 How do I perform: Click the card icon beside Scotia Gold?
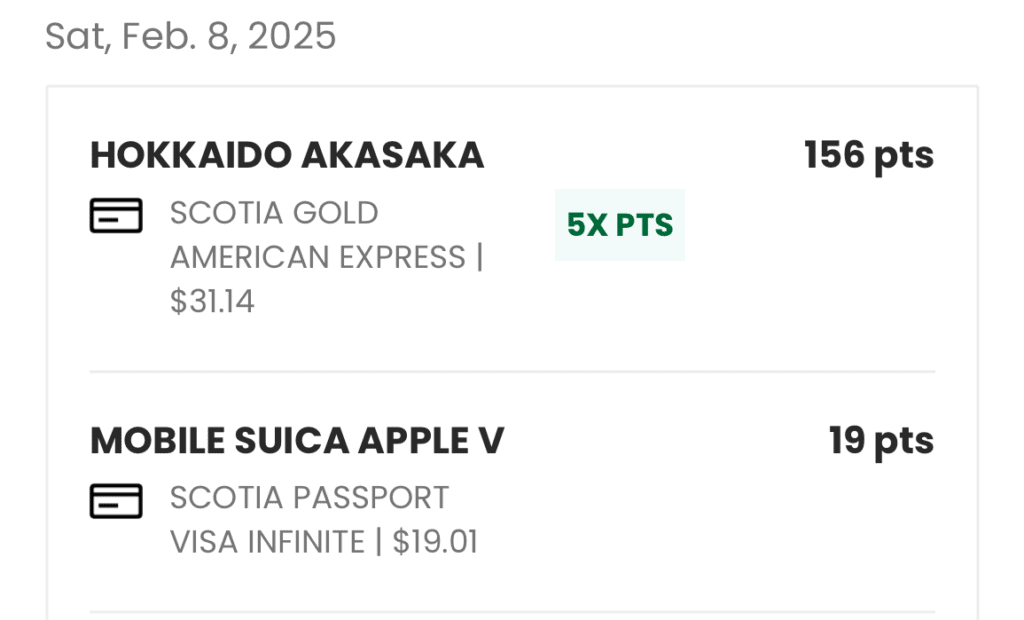coord(116,215)
